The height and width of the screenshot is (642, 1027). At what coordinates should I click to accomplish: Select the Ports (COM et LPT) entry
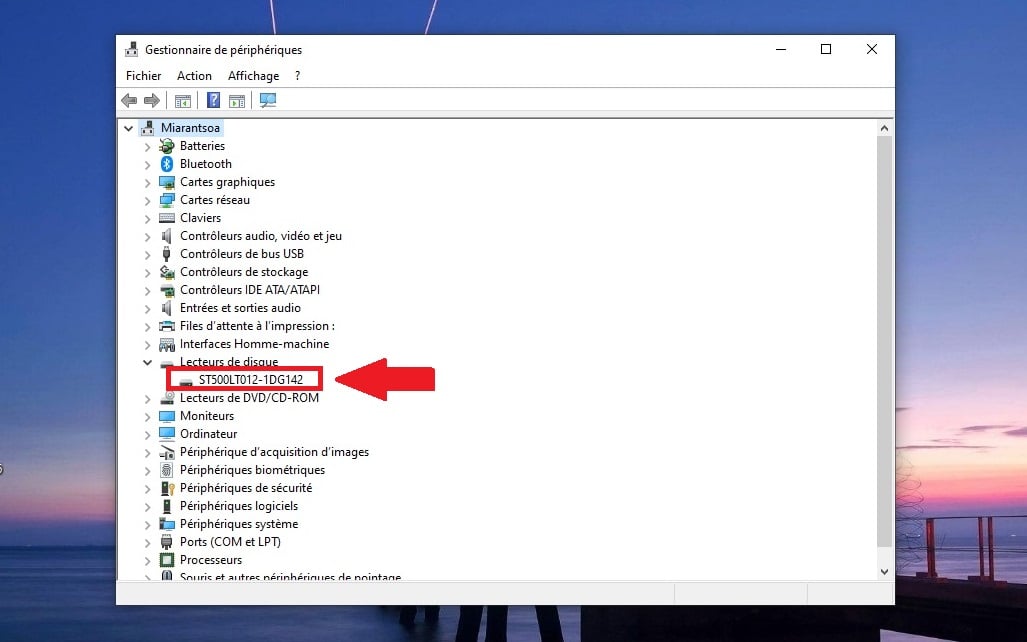pyautogui.click(x=230, y=541)
